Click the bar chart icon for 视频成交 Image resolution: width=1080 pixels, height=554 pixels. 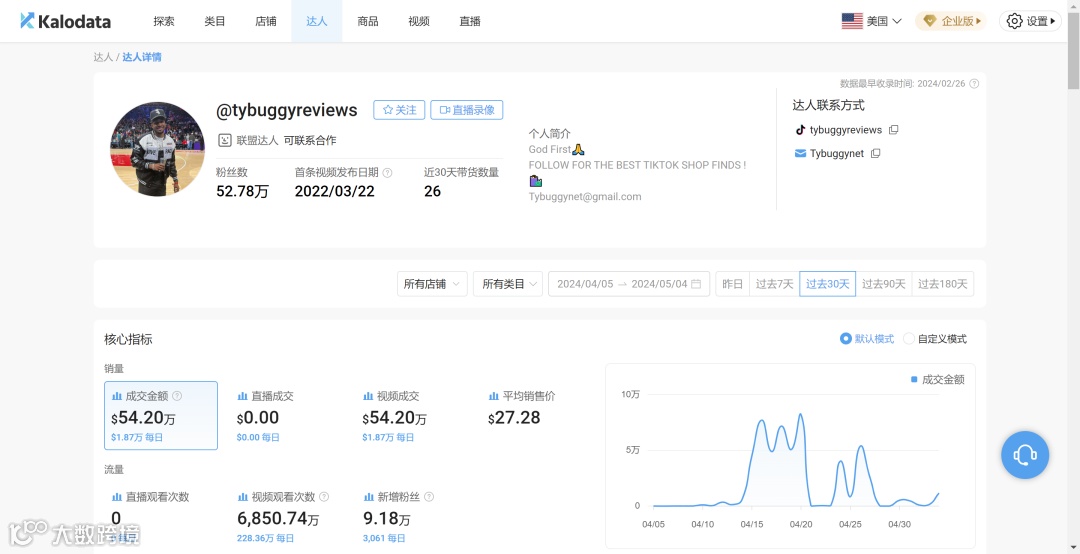[x=368, y=396]
